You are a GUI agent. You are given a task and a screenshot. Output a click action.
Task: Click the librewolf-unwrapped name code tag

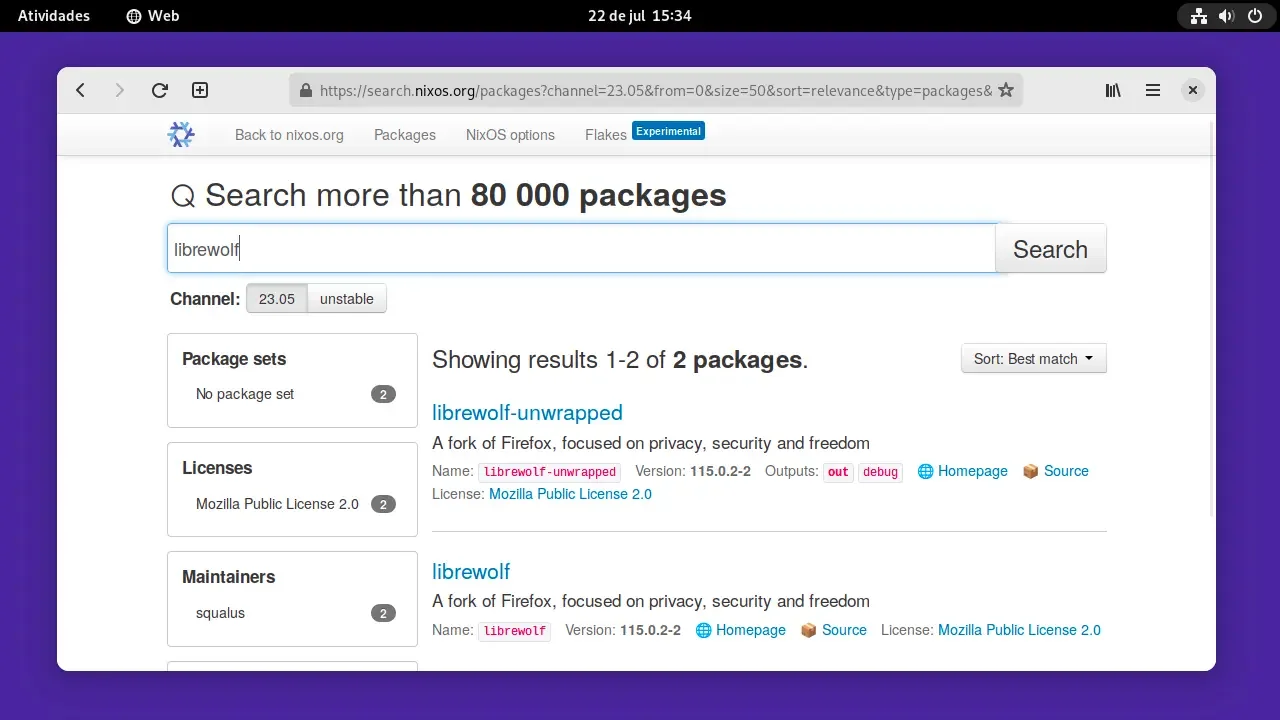click(550, 472)
